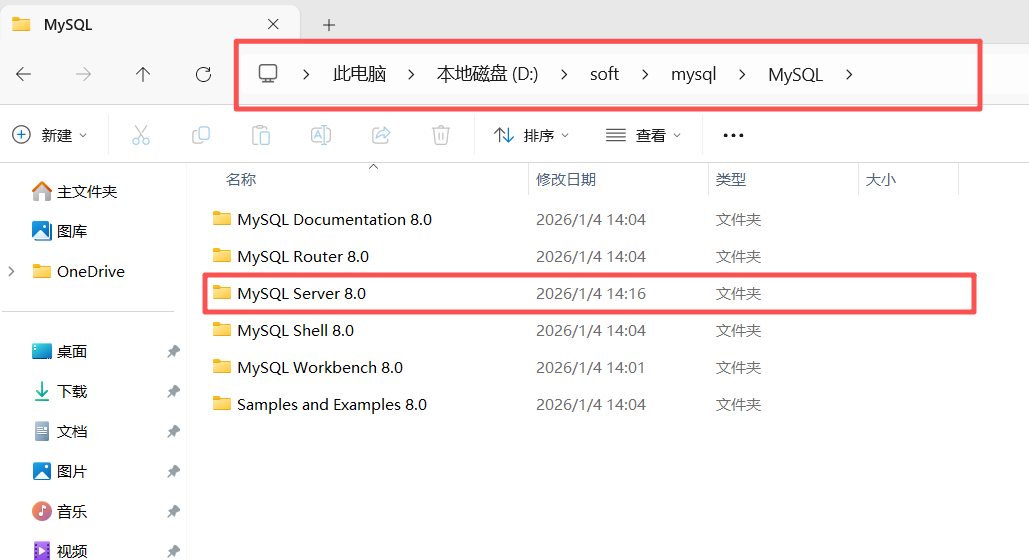This screenshot has width=1029, height=560.
Task: Refresh the current folder
Action: (x=203, y=74)
